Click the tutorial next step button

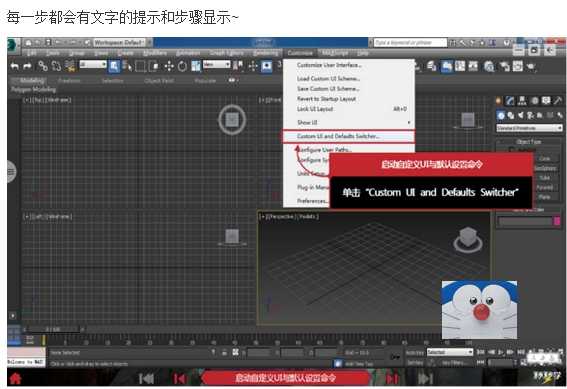coord(392,379)
